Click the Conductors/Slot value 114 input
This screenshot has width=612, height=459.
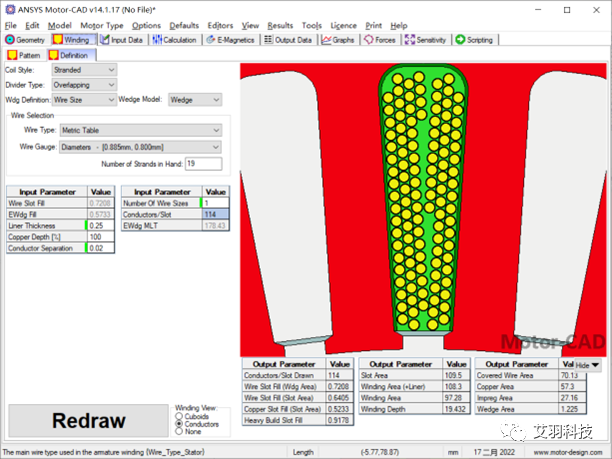click(x=215, y=214)
